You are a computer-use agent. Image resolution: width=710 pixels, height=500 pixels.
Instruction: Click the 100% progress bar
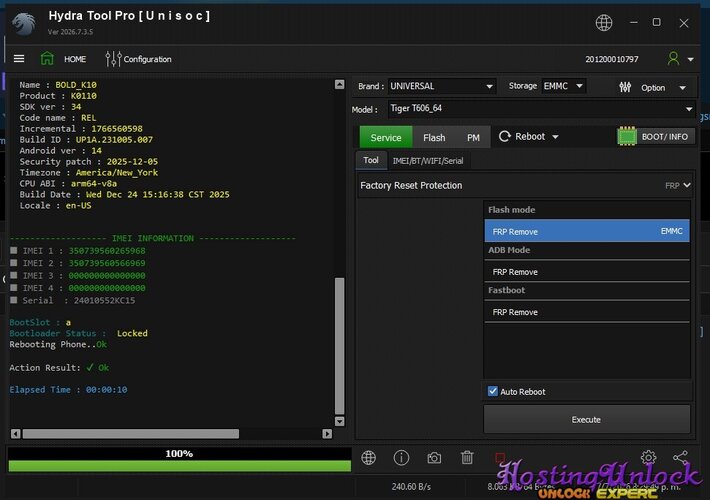pyautogui.click(x=179, y=460)
